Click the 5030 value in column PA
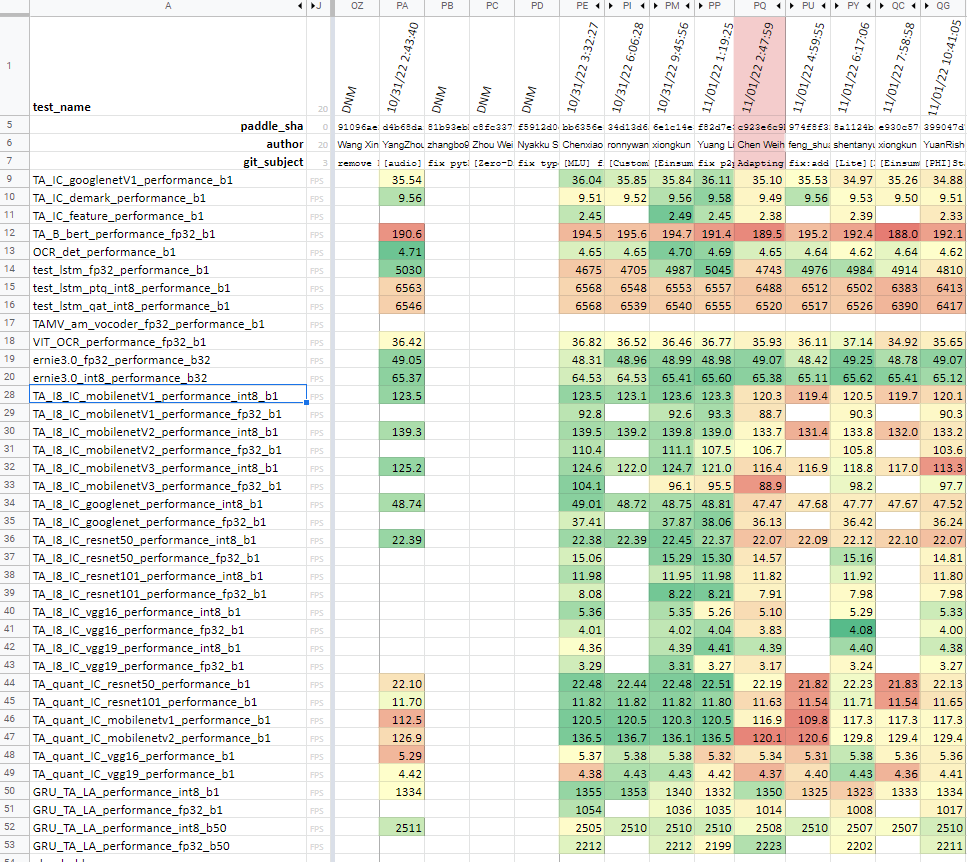 [x=402, y=270]
